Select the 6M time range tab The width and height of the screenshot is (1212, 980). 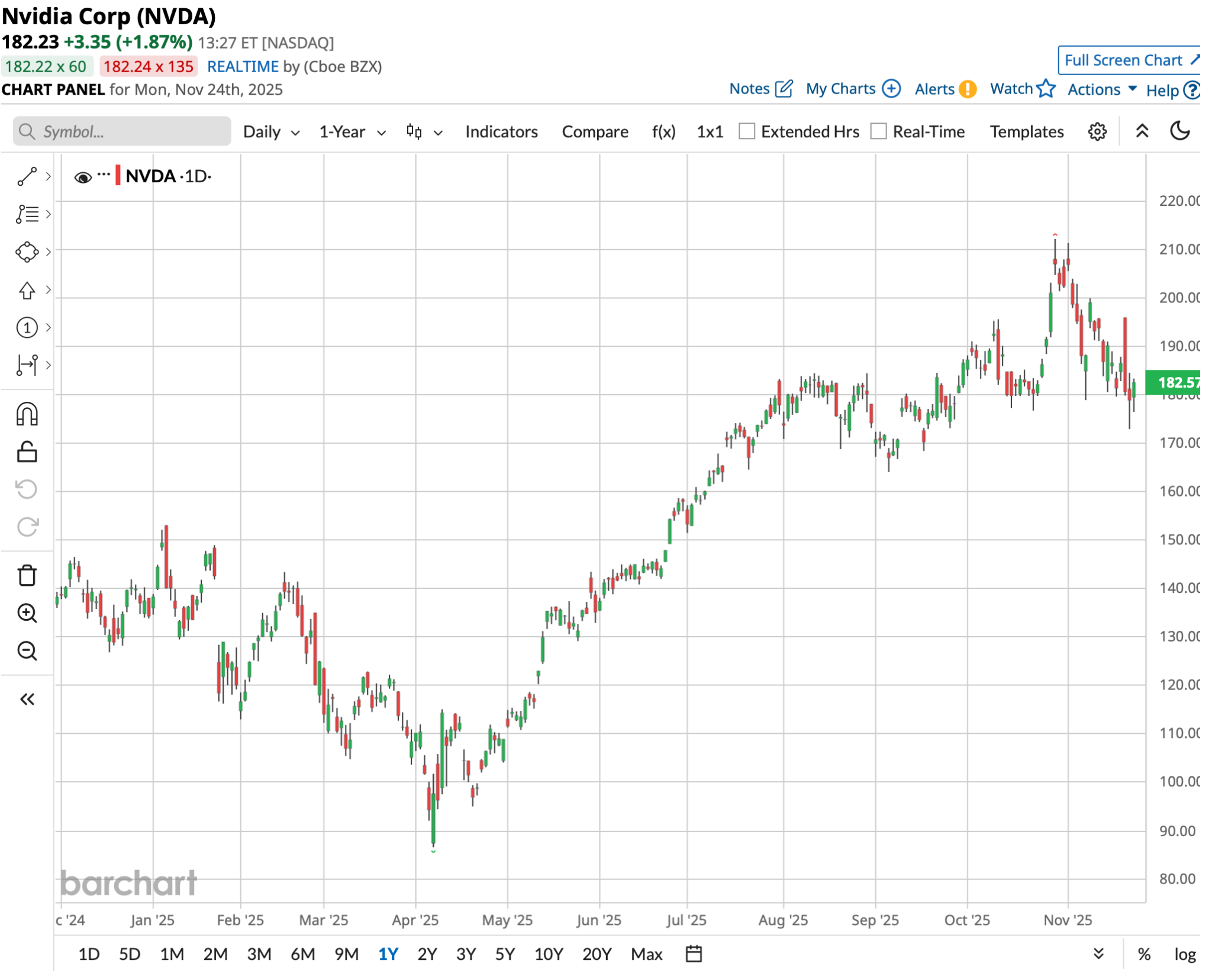tap(302, 954)
